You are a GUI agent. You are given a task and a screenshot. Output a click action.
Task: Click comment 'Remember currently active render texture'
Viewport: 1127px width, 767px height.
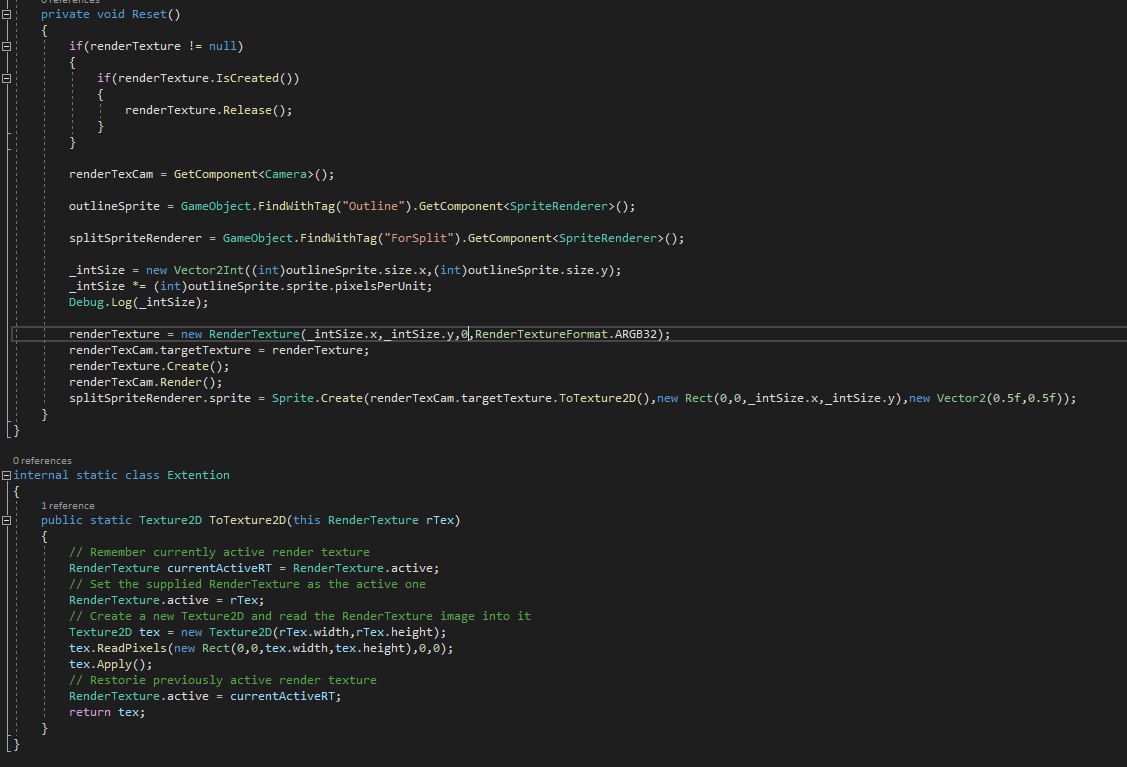coord(219,552)
